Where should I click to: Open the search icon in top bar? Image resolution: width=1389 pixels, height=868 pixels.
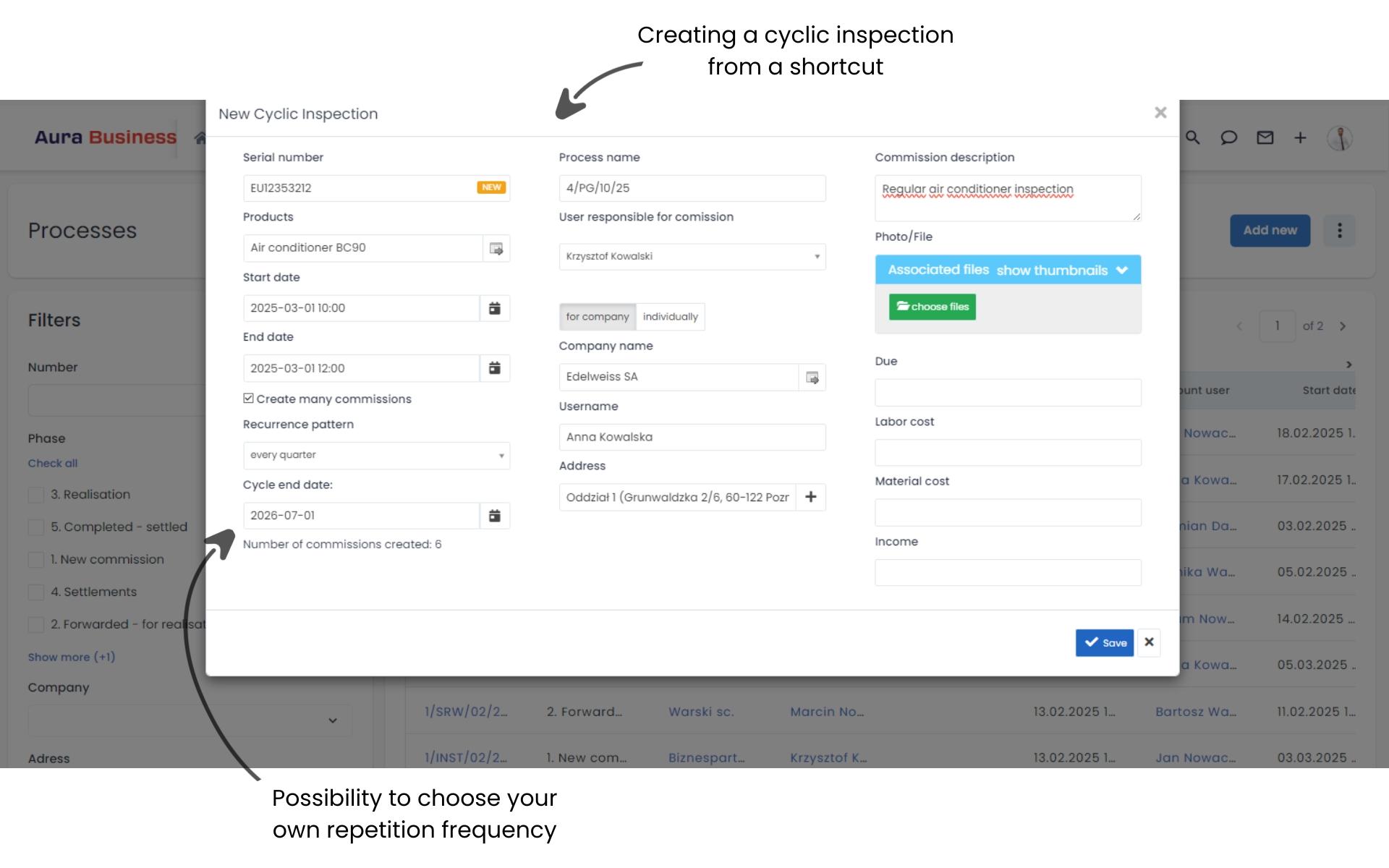(1193, 137)
